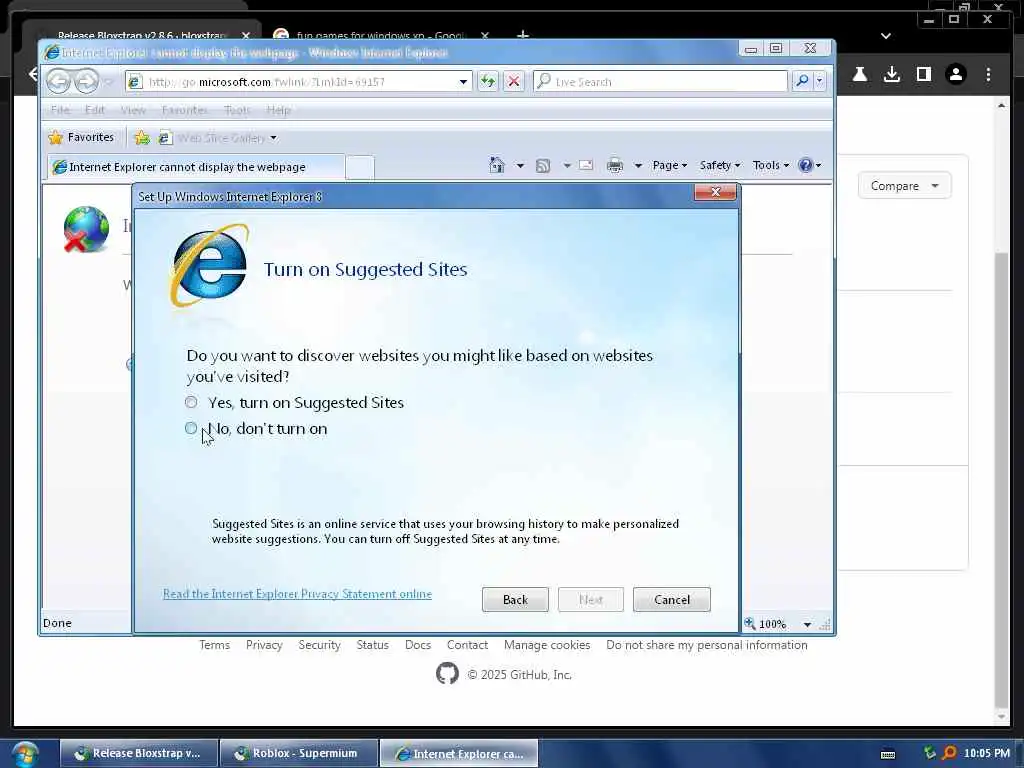The height and width of the screenshot is (768, 1024).
Task: Switch to Roblox - Supermium taskbar item
Action: pyautogui.click(x=299, y=753)
